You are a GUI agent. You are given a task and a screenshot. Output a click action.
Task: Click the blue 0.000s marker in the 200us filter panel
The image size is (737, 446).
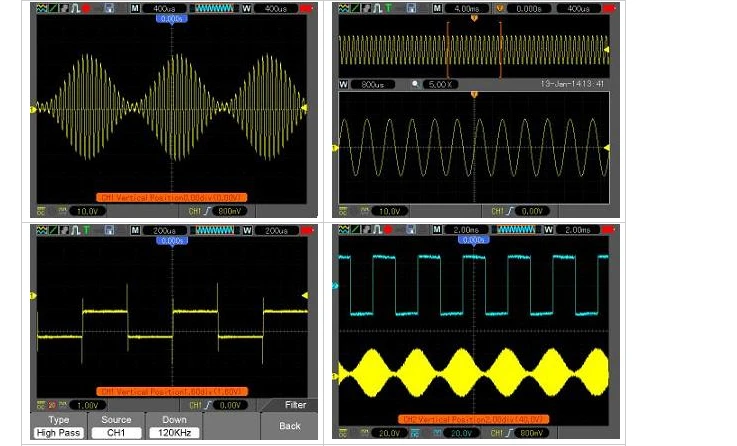172,241
